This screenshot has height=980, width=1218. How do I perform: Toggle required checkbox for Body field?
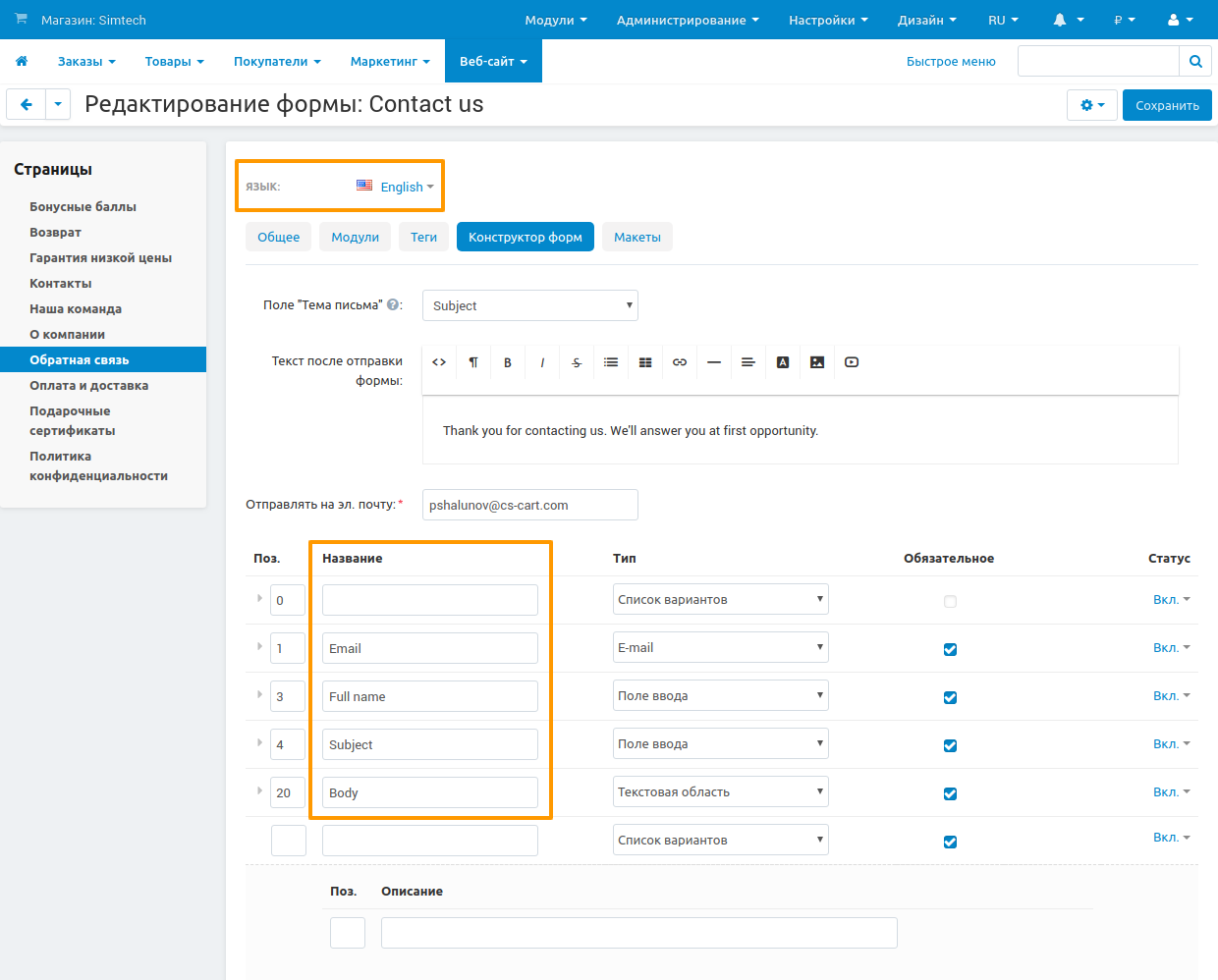[x=950, y=793]
